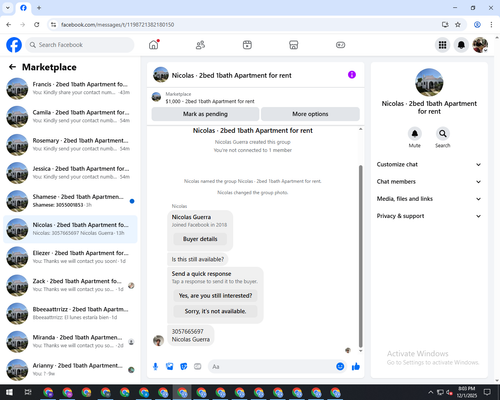Open Eliezer apartment conversation

pos(70,257)
